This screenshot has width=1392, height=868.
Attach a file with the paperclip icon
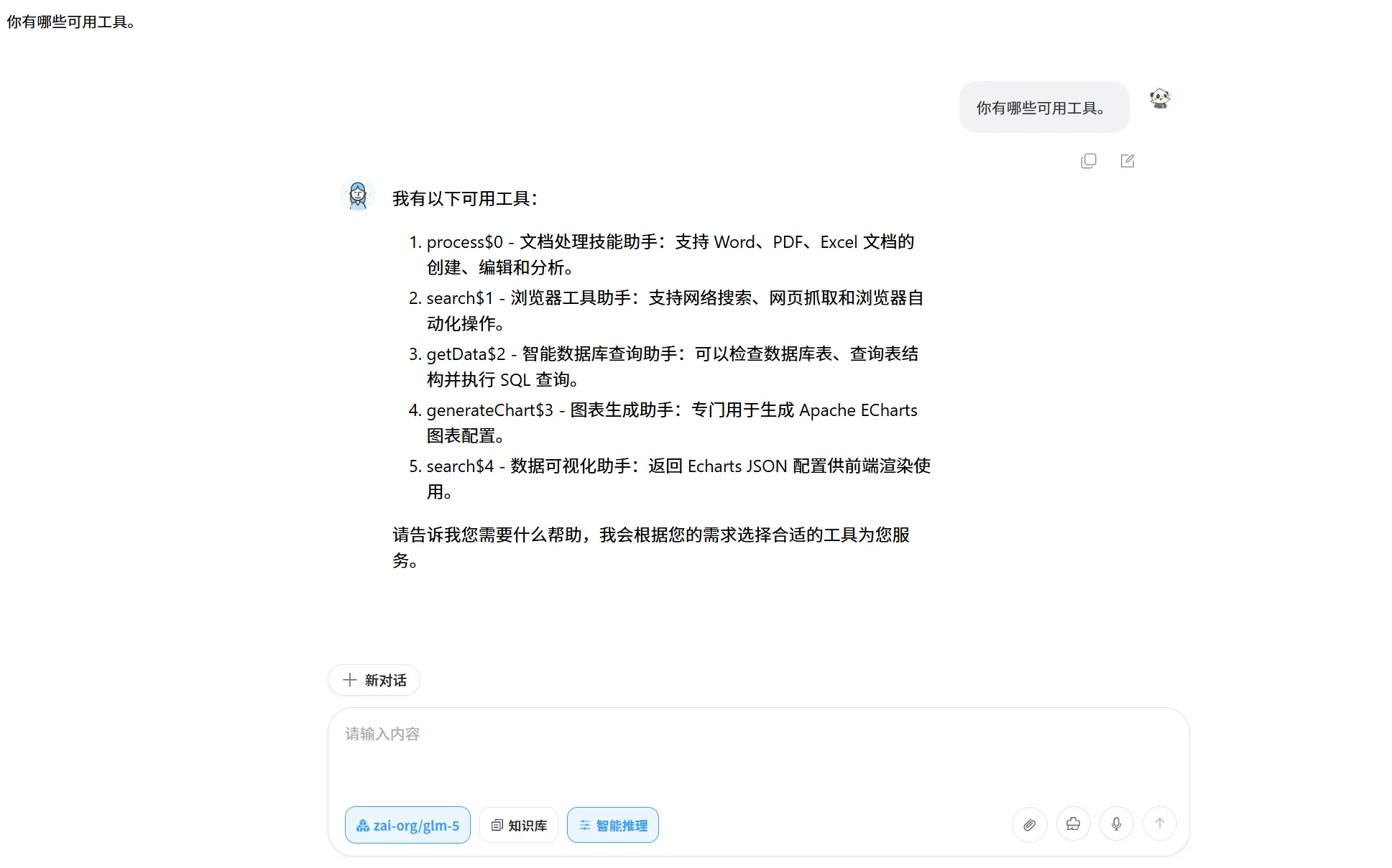(1030, 824)
